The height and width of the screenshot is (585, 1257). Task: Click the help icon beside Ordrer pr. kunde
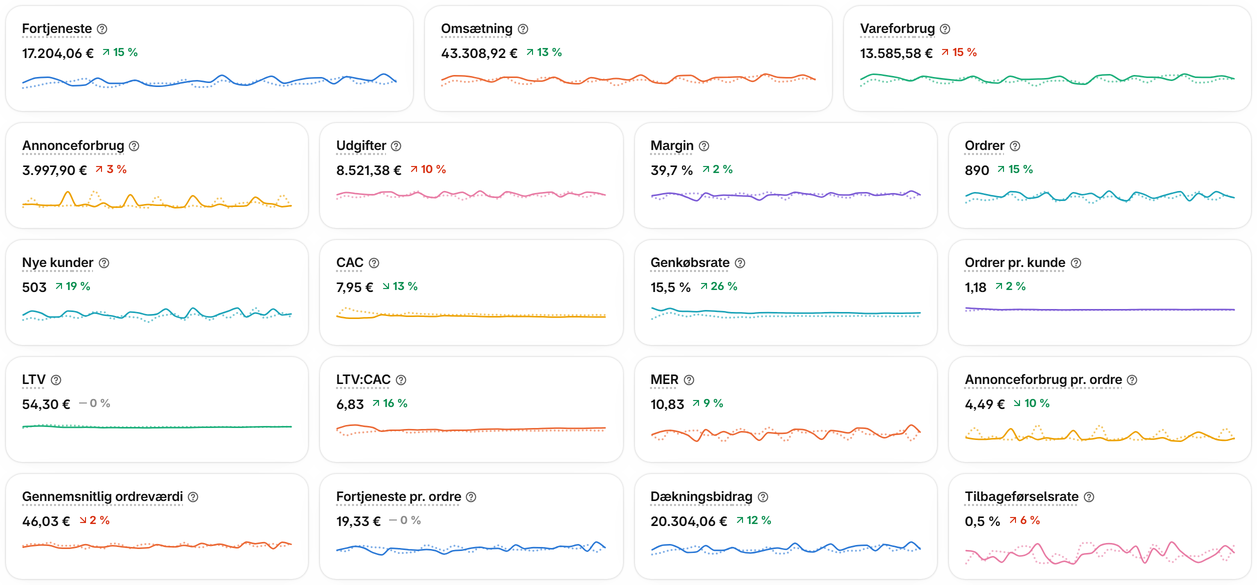[x=1076, y=263]
